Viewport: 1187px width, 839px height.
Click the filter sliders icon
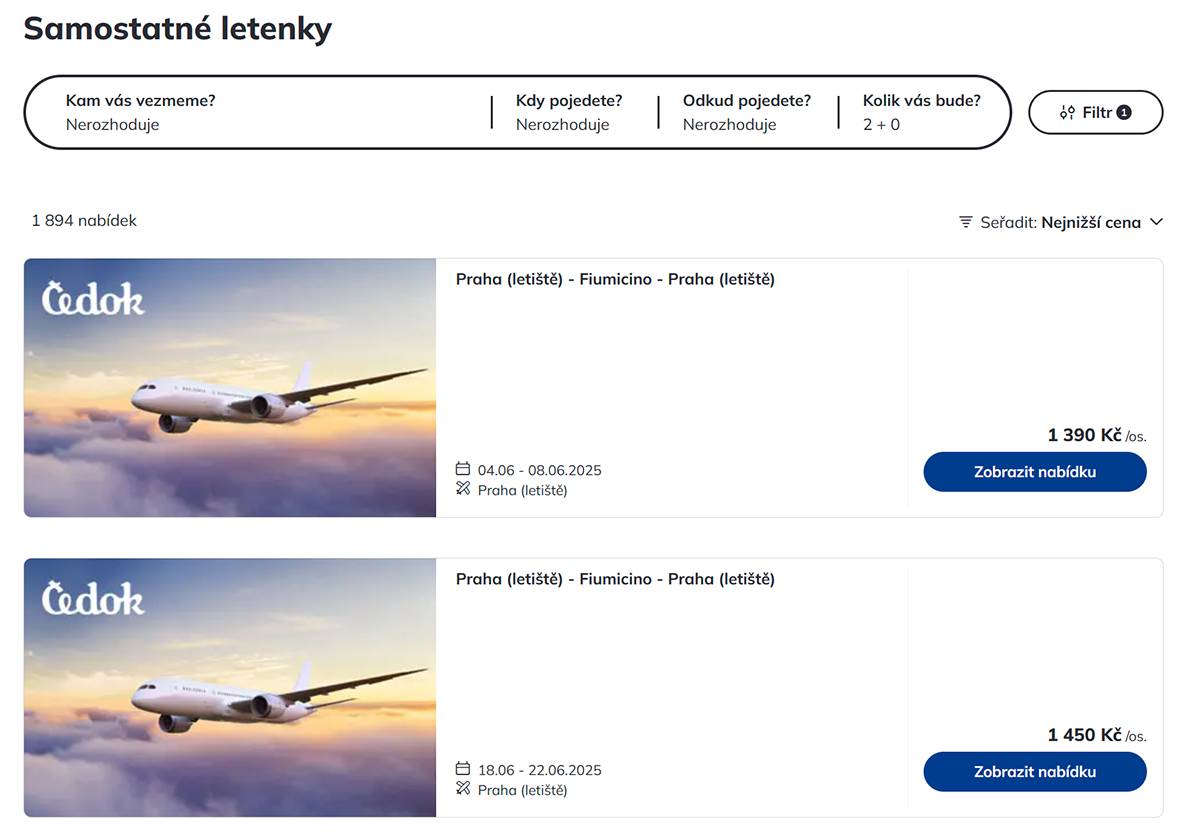[1067, 112]
